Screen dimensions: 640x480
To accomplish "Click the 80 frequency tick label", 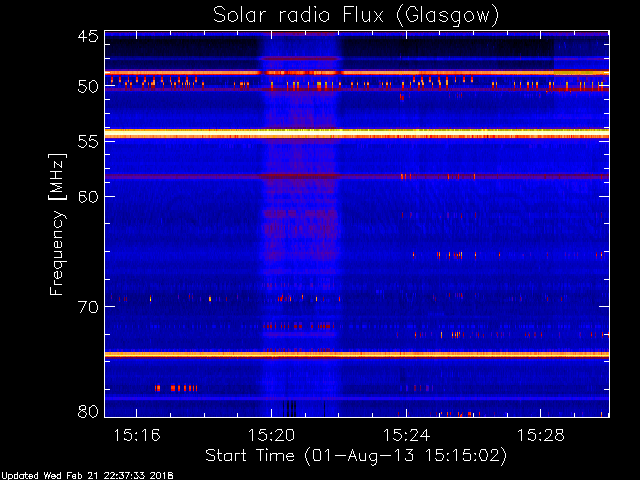I will [x=88, y=411].
